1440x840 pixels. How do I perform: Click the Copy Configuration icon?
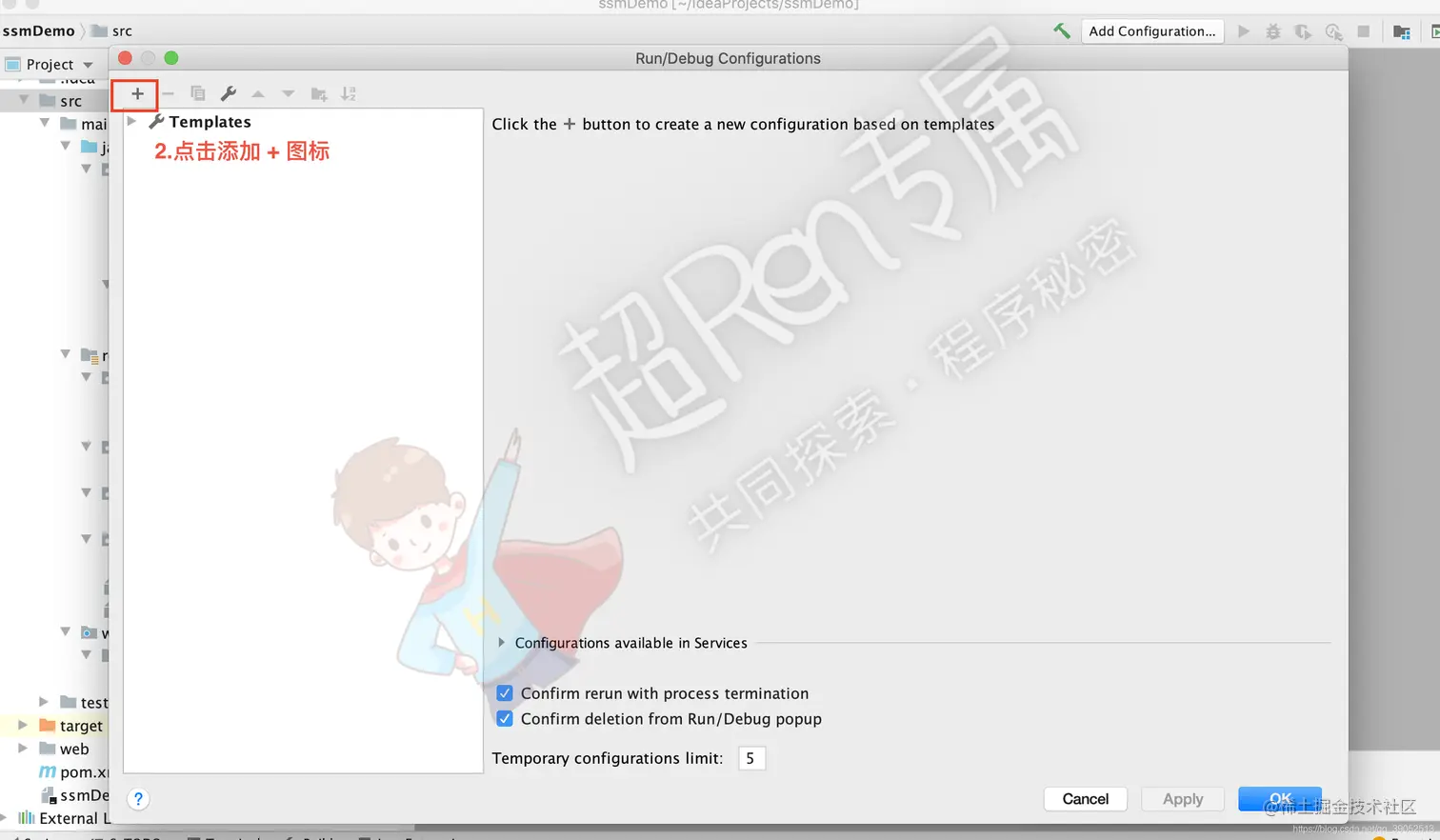198,93
